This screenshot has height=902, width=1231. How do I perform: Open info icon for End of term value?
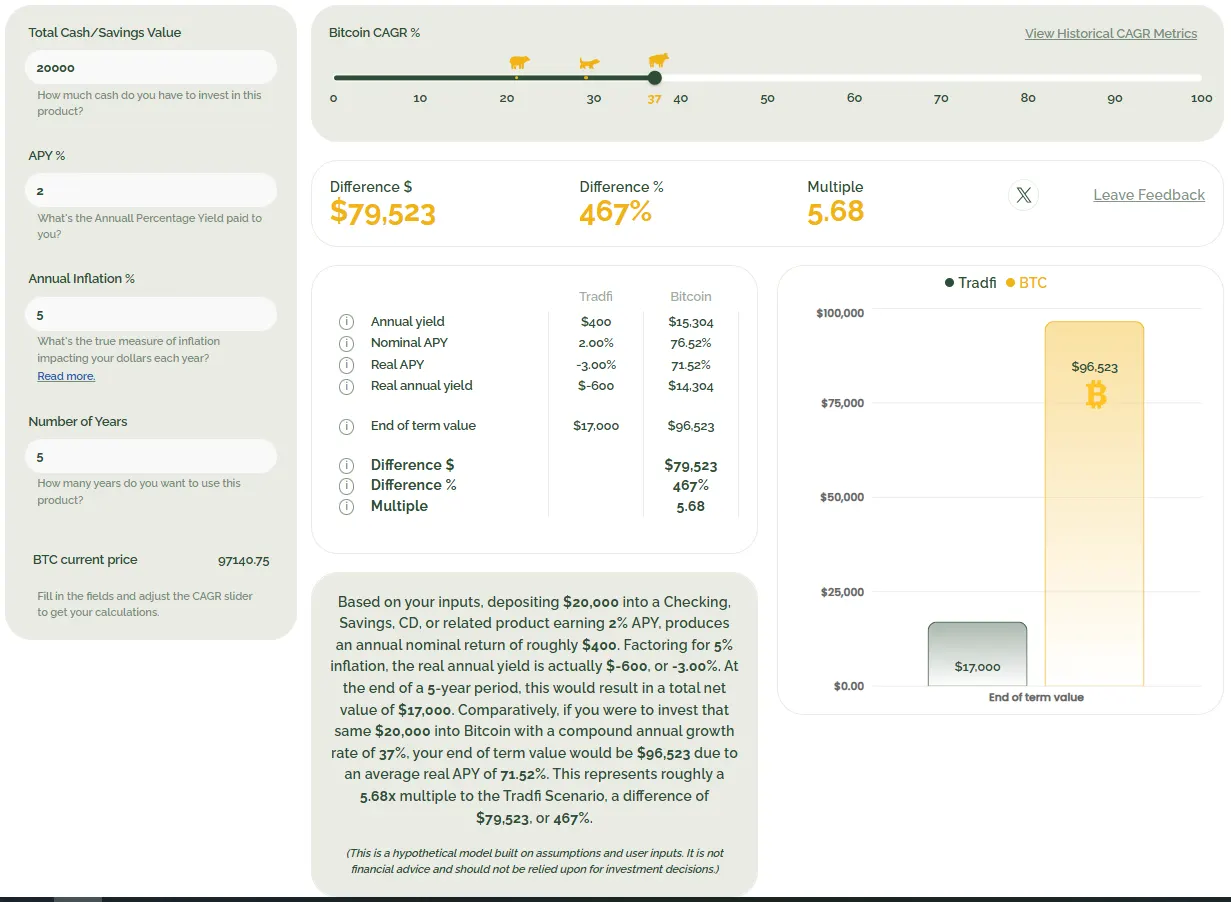[346, 426]
